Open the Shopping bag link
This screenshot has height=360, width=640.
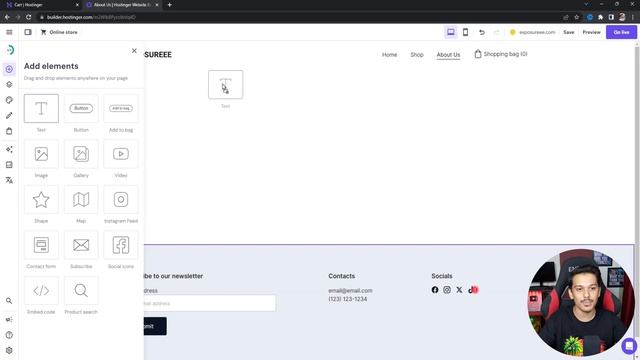coord(501,54)
